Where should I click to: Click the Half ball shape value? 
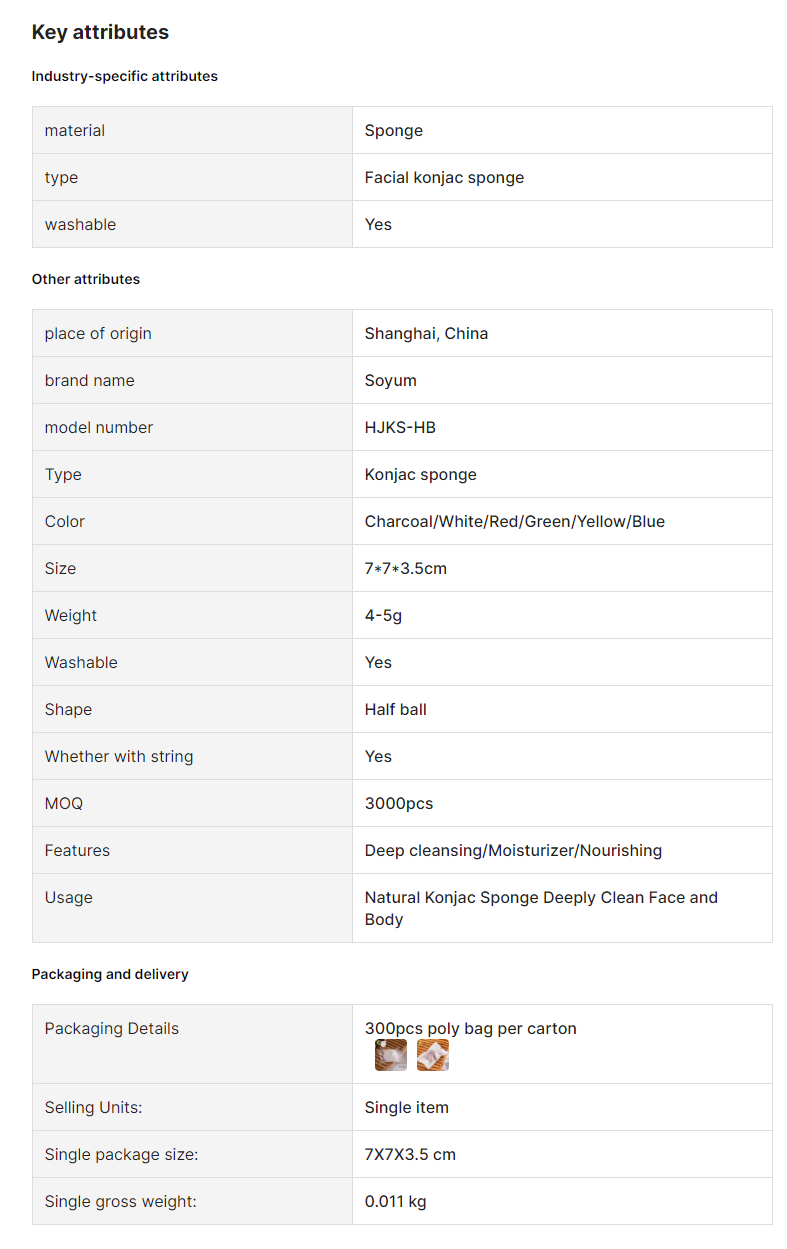point(396,709)
